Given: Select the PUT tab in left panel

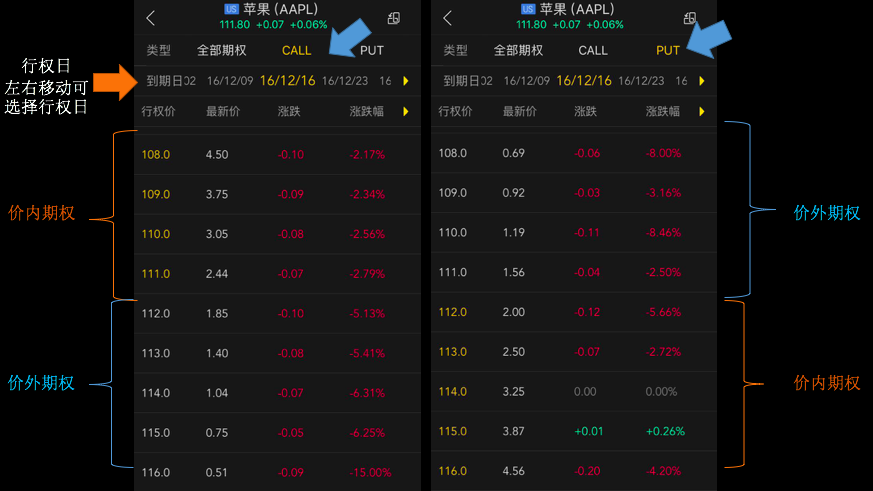Looking at the screenshot, I should pos(371,51).
